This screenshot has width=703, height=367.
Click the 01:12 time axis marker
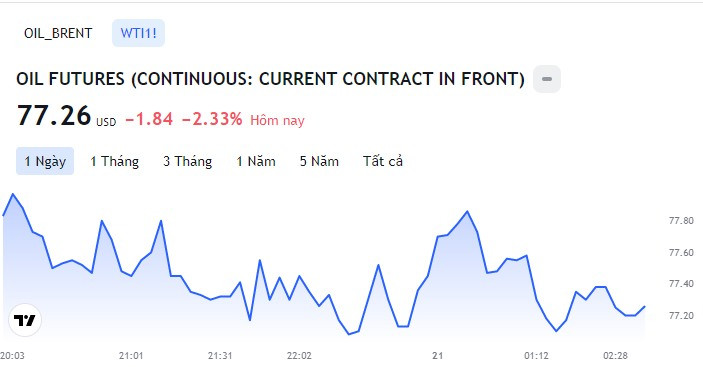pyautogui.click(x=536, y=356)
